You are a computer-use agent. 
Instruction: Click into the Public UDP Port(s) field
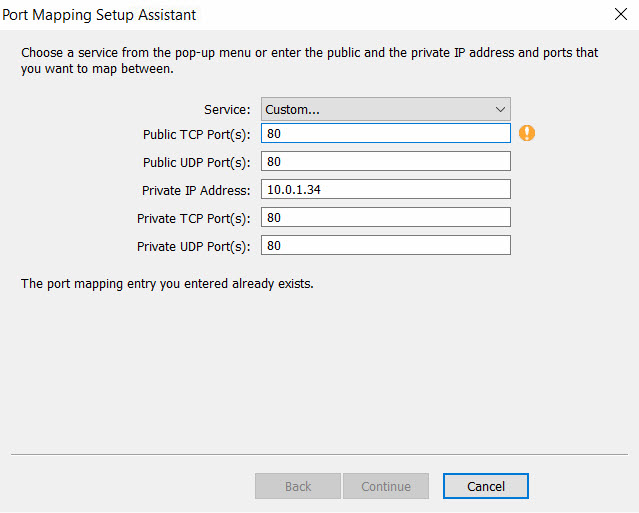pyautogui.click(x=385, y=161)
